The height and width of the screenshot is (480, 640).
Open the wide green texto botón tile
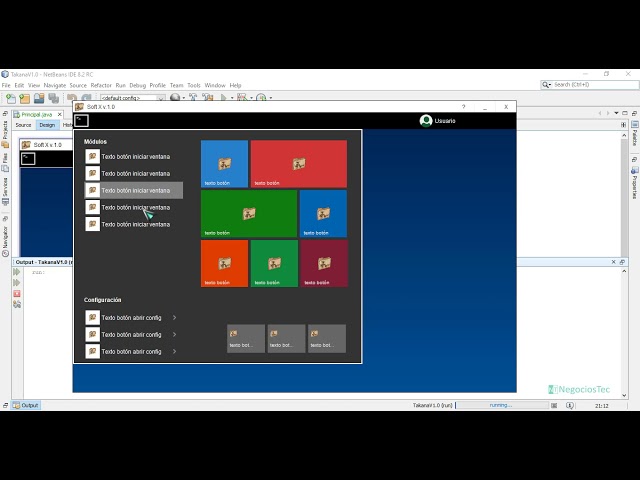(x=249, y=213)
